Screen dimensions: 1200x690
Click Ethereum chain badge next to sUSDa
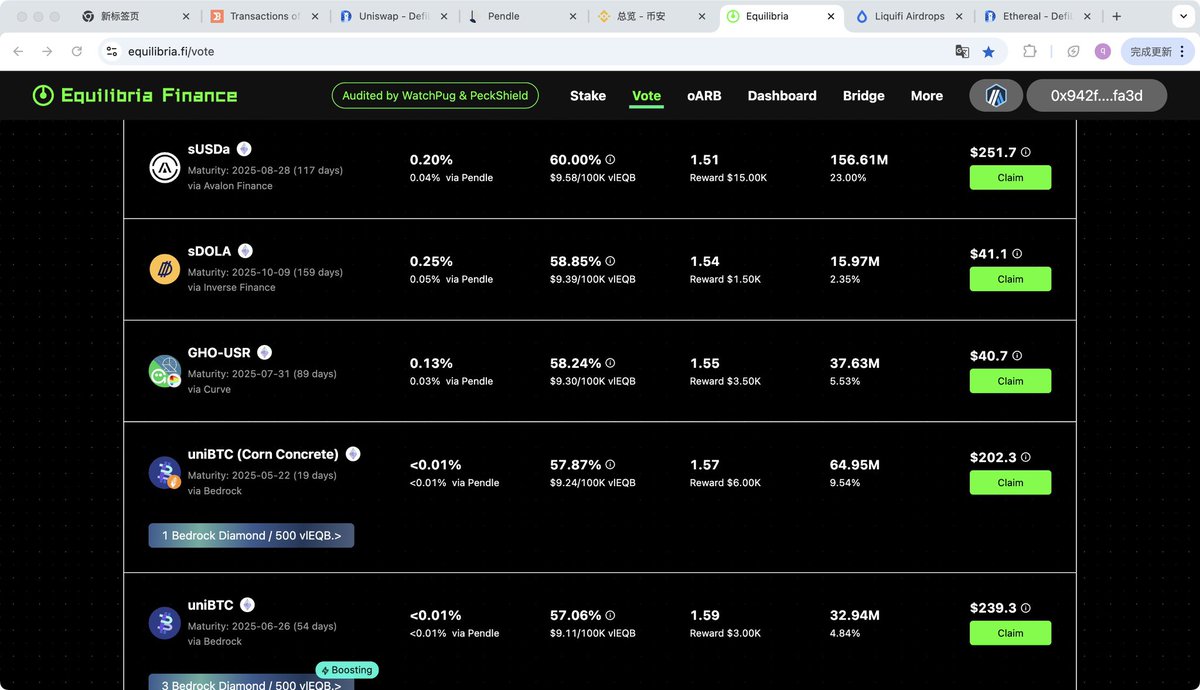244,149
